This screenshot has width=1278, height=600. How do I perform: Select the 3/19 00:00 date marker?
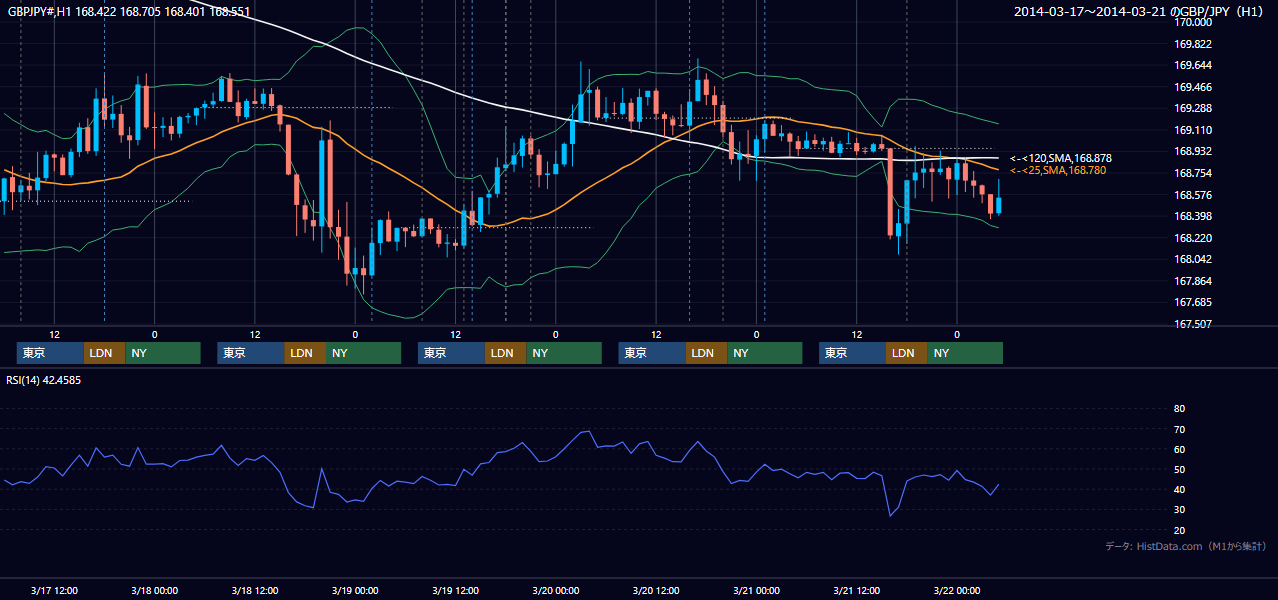click(355, 590)
